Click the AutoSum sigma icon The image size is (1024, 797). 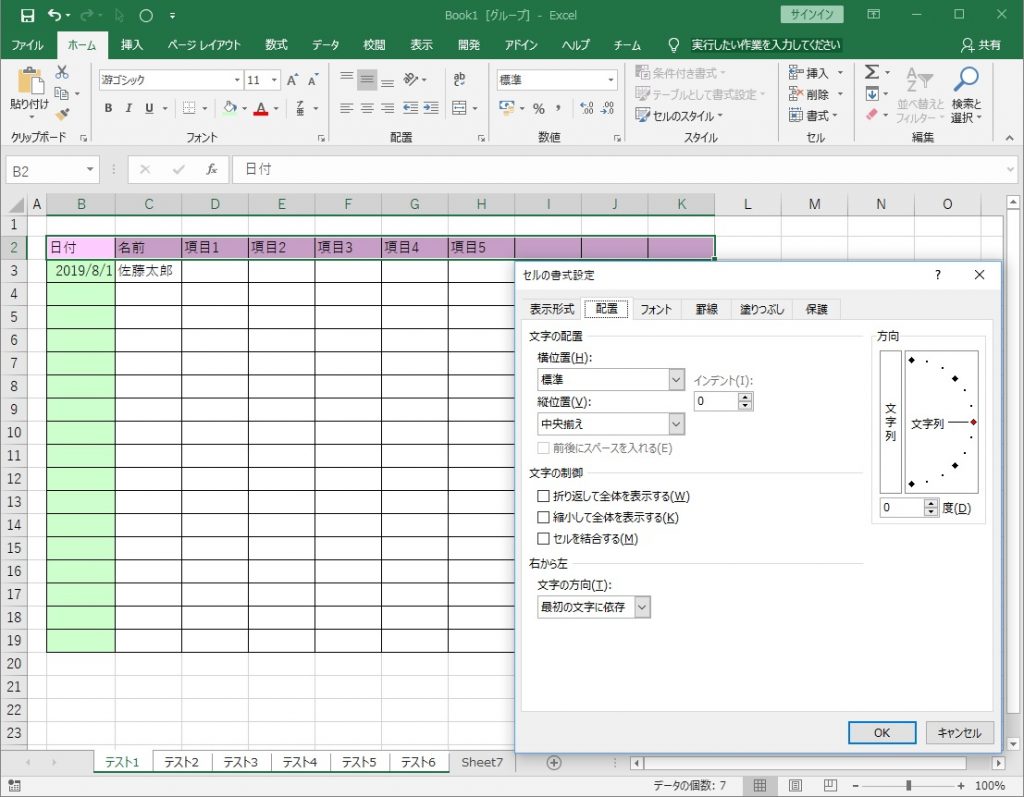point(872,72)
